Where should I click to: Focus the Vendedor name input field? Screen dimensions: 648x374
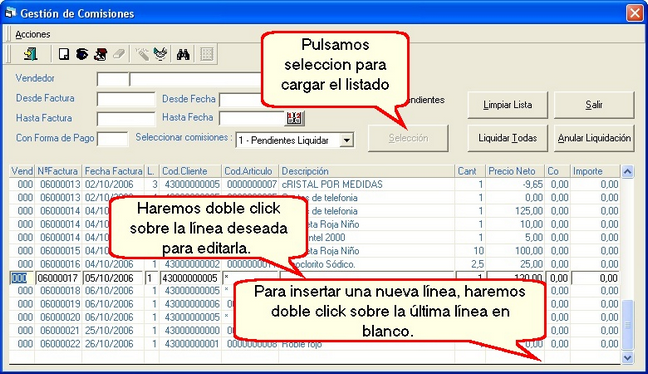point(196,79)
